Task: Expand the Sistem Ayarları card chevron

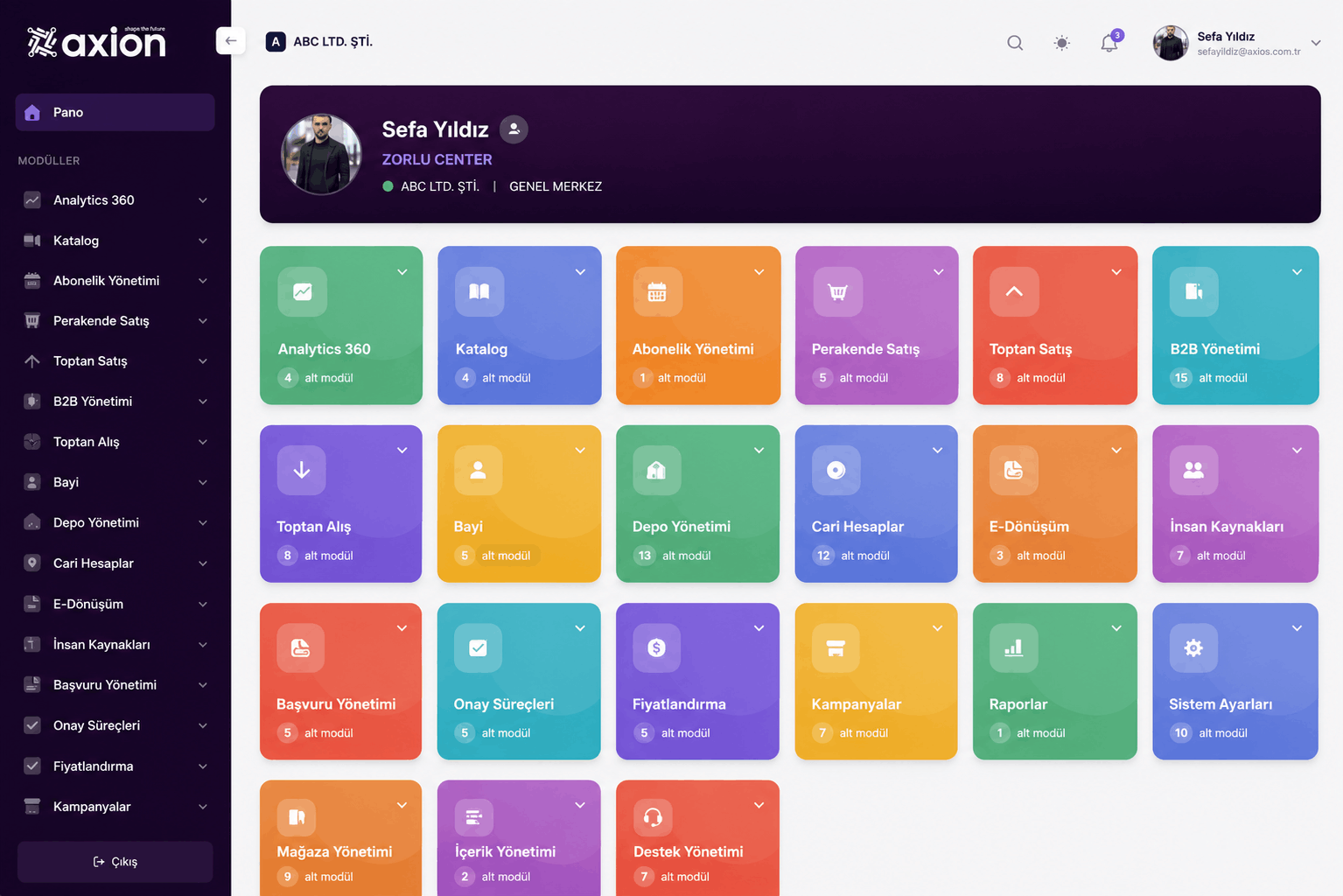Action: [x=1298, y=628]
